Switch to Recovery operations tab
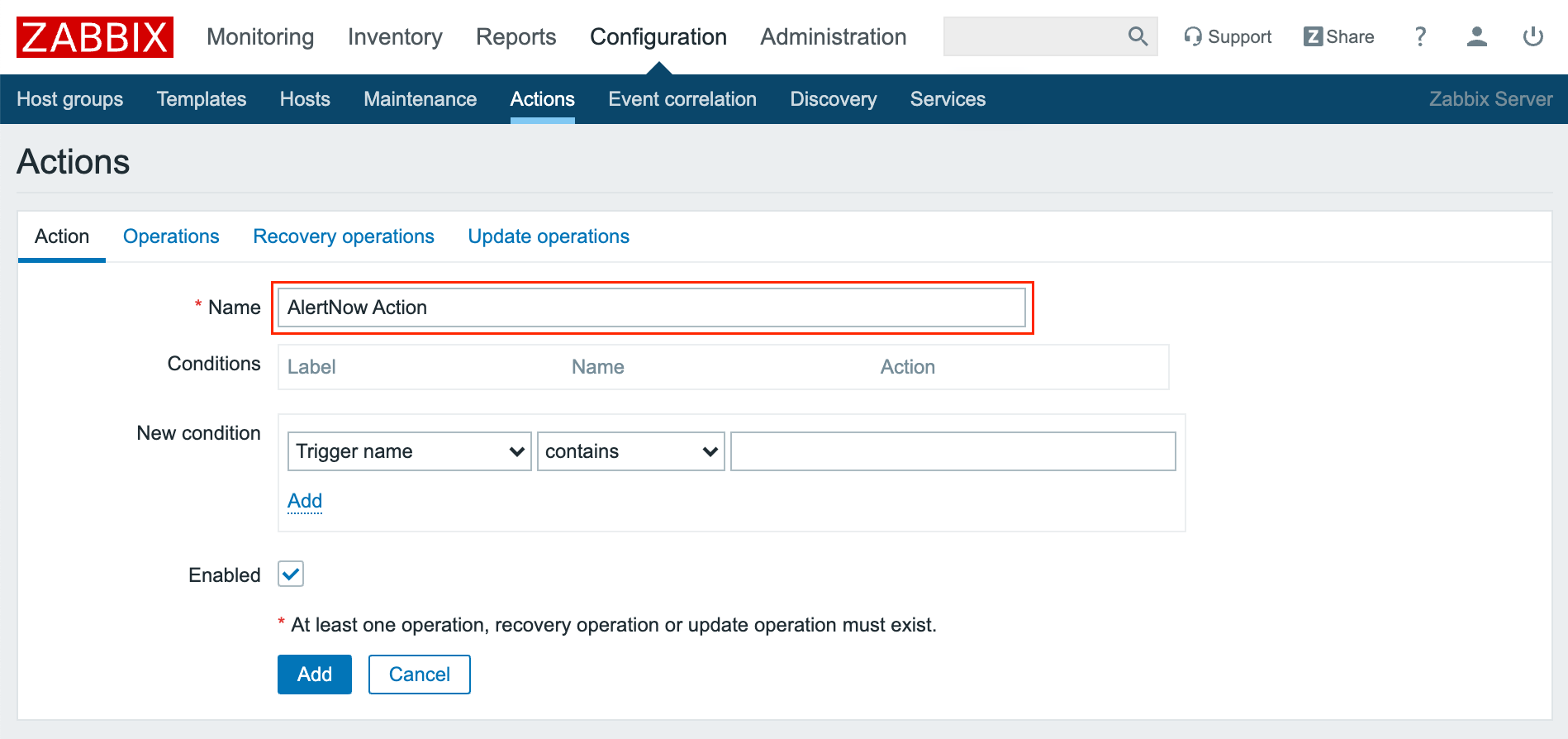Viewport: 1568px width, 739px height. click(x=343, y=236)
